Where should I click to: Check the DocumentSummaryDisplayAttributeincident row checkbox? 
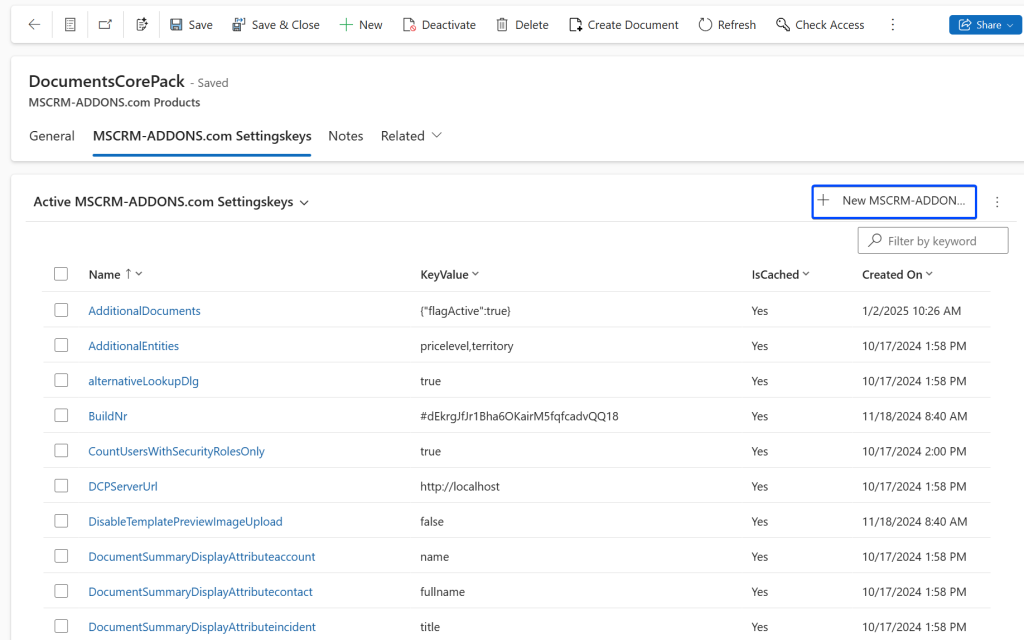point(61,626)
